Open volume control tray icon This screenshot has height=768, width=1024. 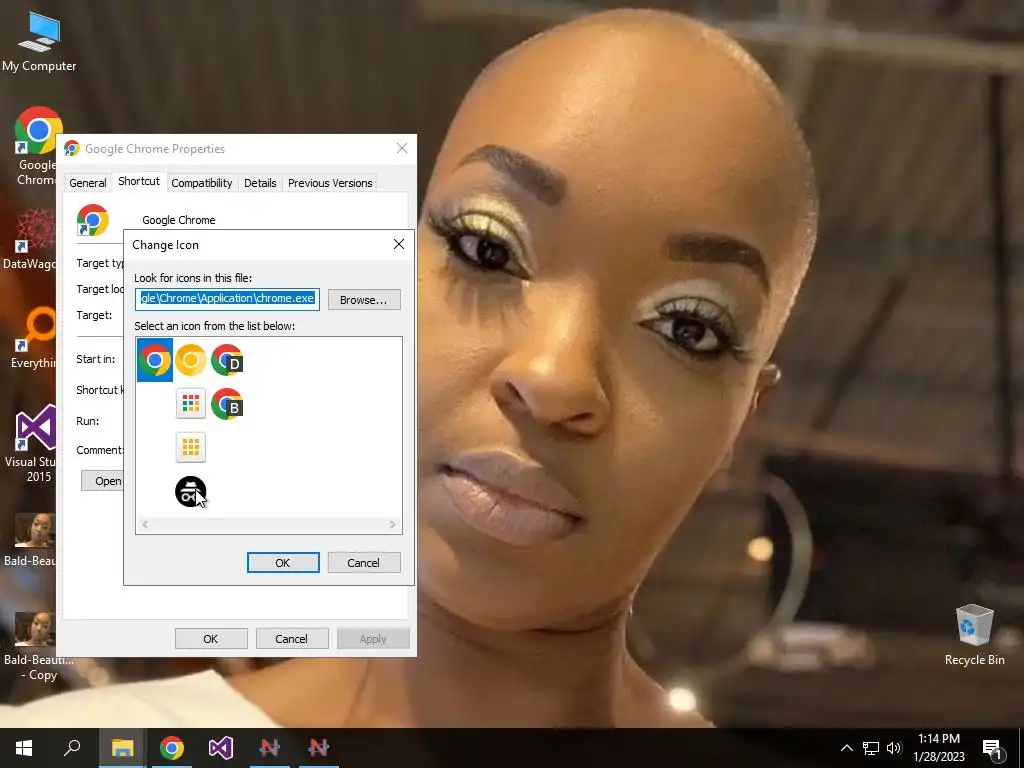click(x=894, y=748)
